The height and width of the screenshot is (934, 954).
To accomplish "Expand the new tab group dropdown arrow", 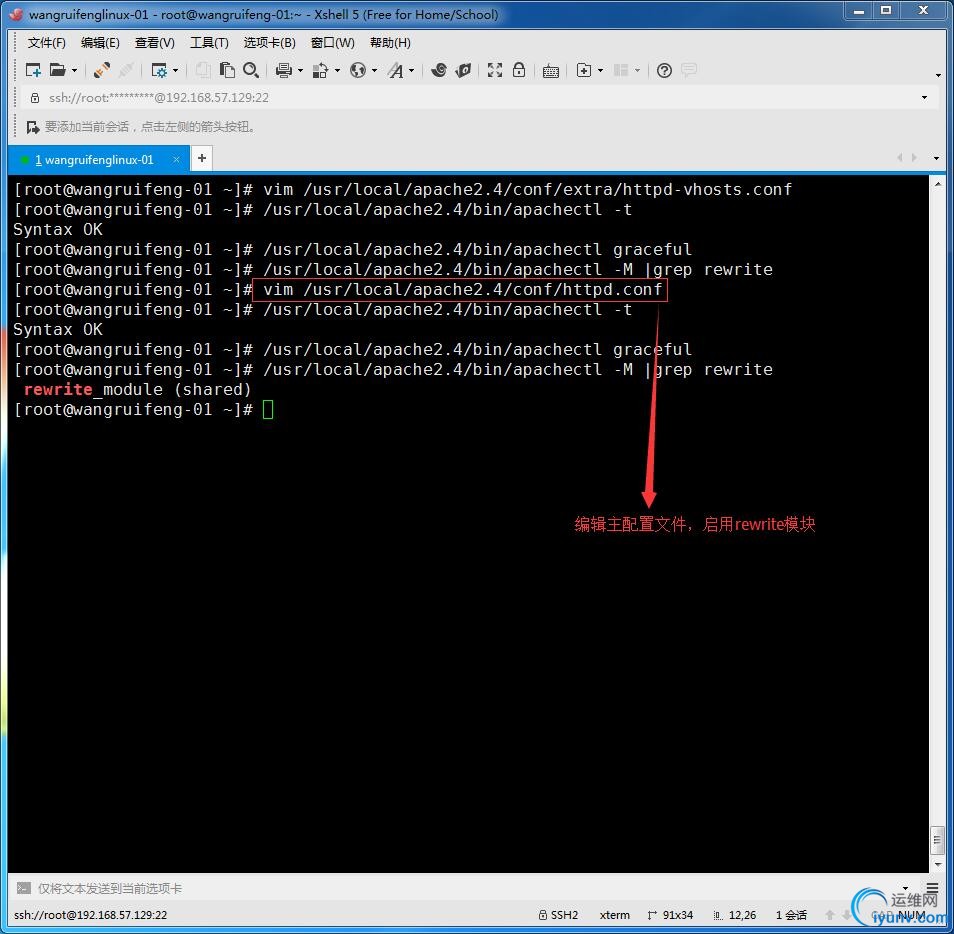I will click(601, 71).
